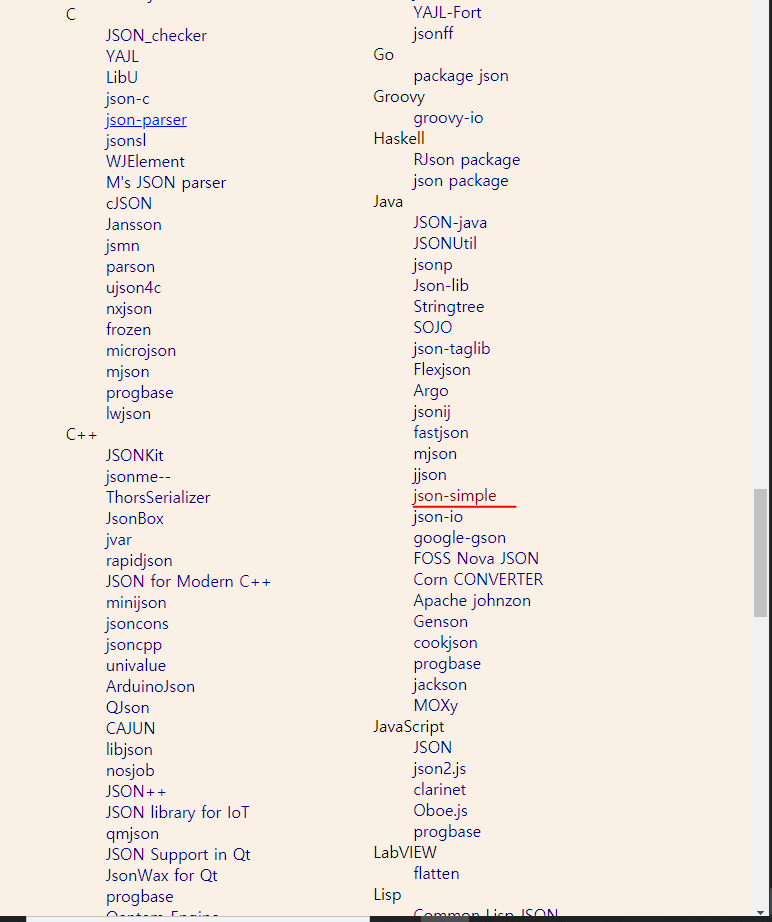
Task: Click JsonWax for Qt link
Action: 162,876
